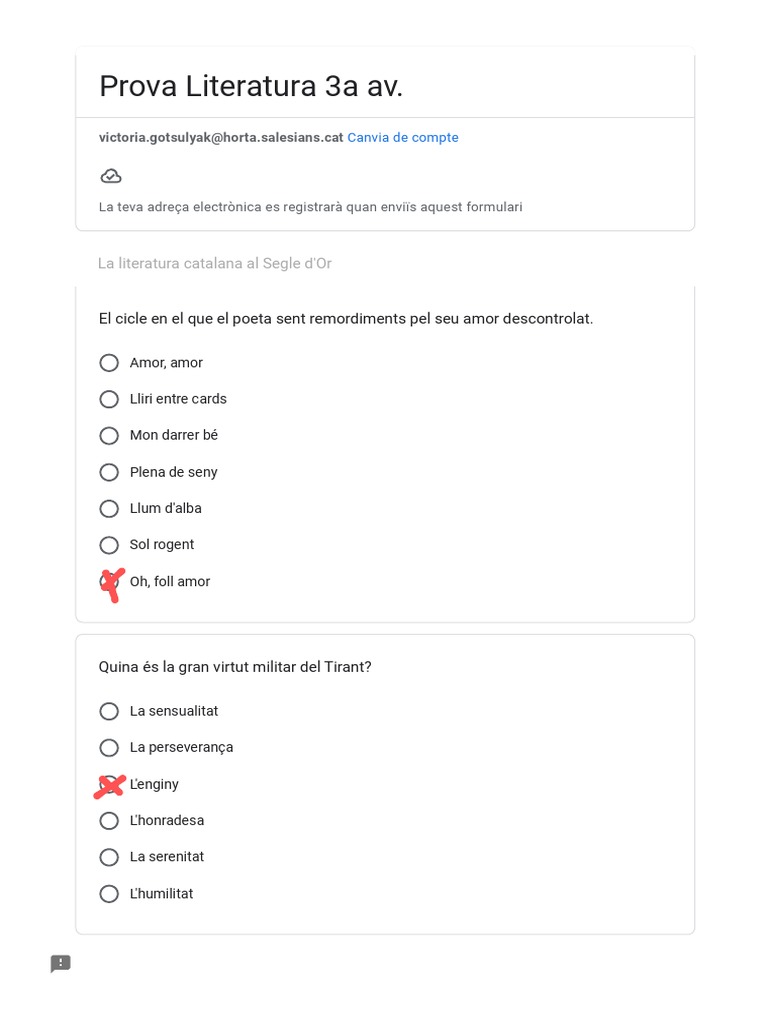Click the La literatura catalana section heading

[x=215, y=264]
